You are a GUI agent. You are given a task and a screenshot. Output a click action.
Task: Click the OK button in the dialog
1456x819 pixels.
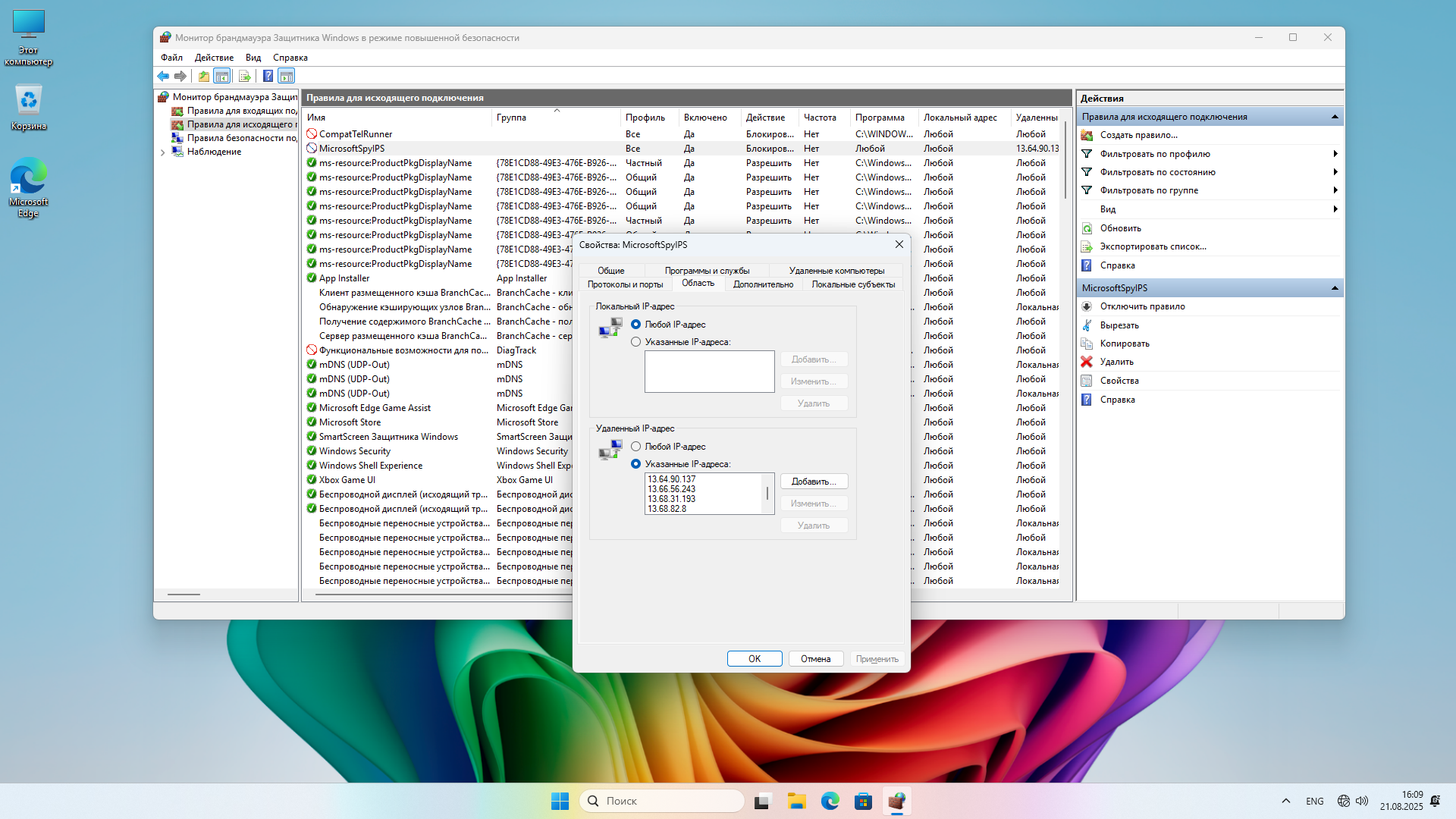pyautogui.click(x=754, y=659)
